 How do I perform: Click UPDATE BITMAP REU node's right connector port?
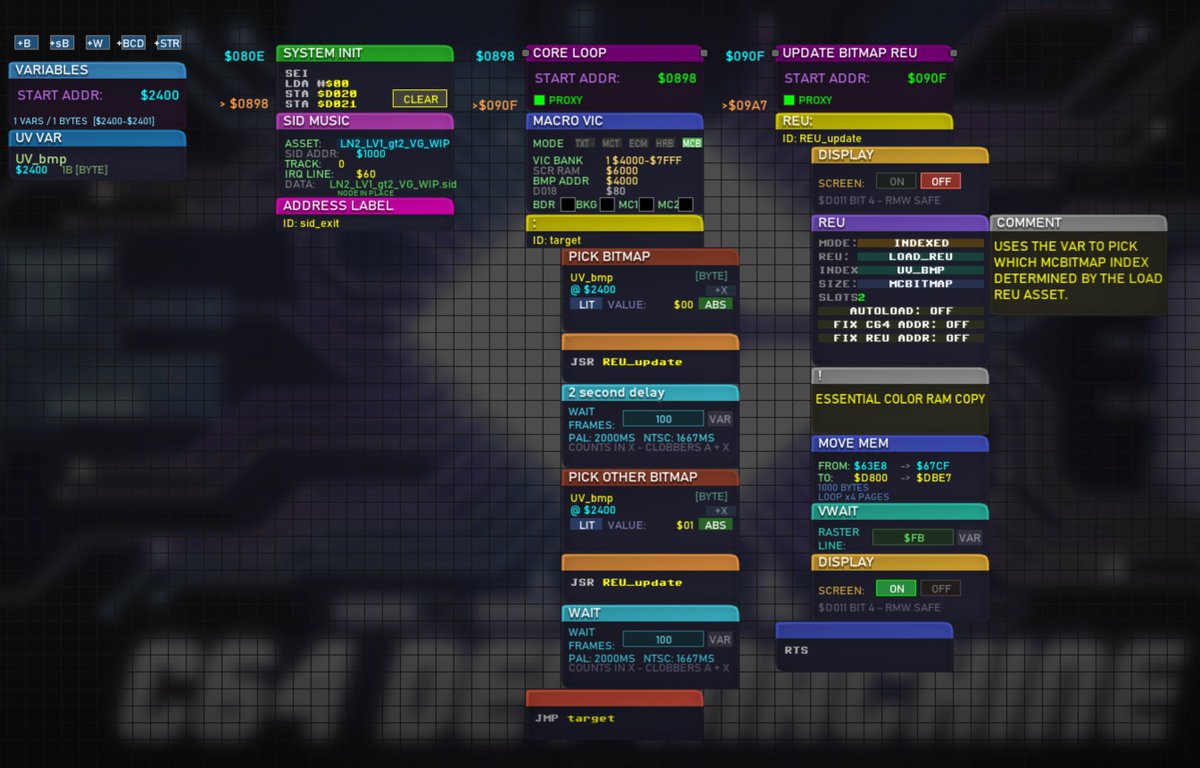[x=953, y=53]
